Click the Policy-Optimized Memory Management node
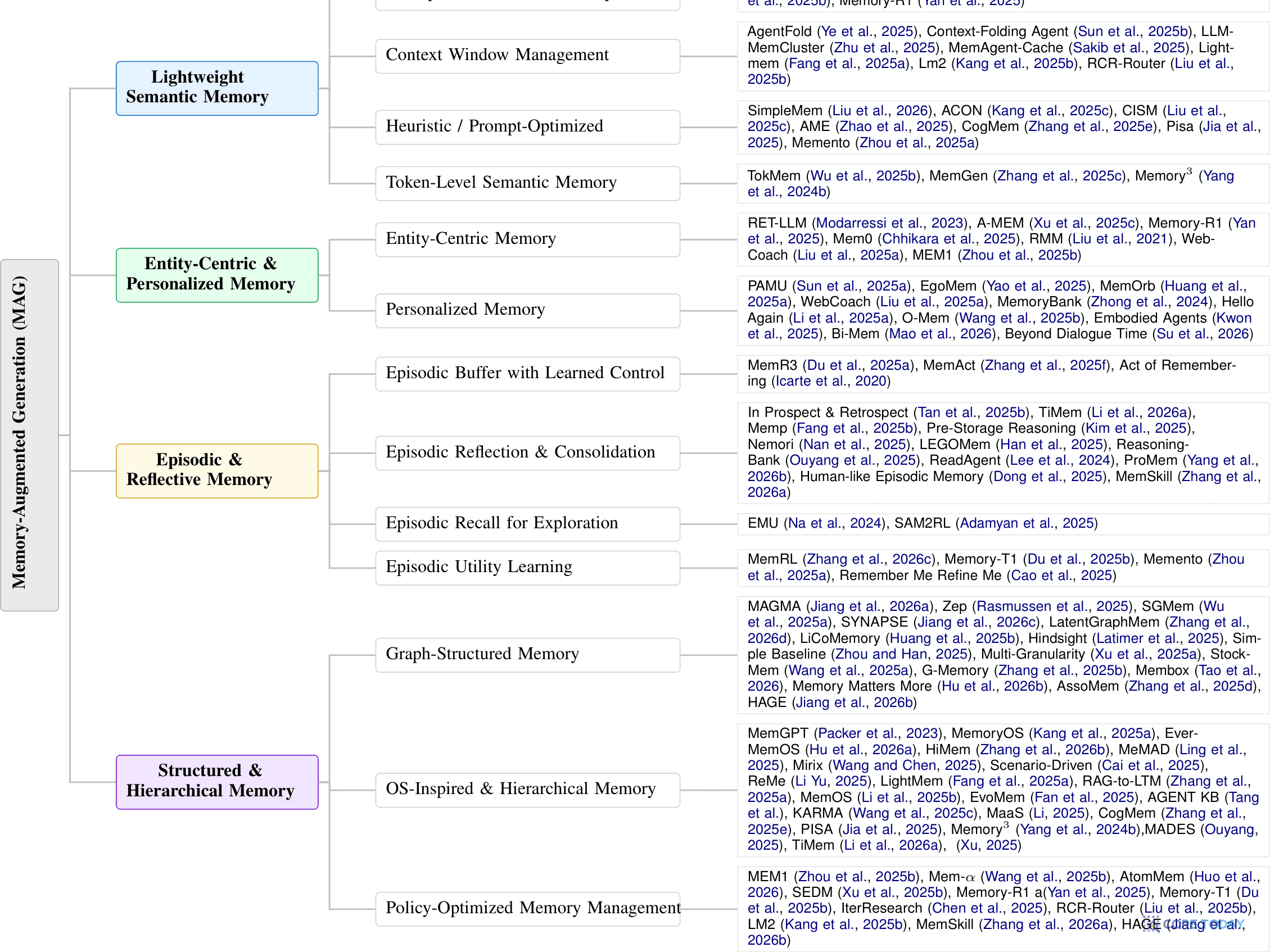Screen dimensions: 1270x952 pyautogui.click(x=528, y=908)
